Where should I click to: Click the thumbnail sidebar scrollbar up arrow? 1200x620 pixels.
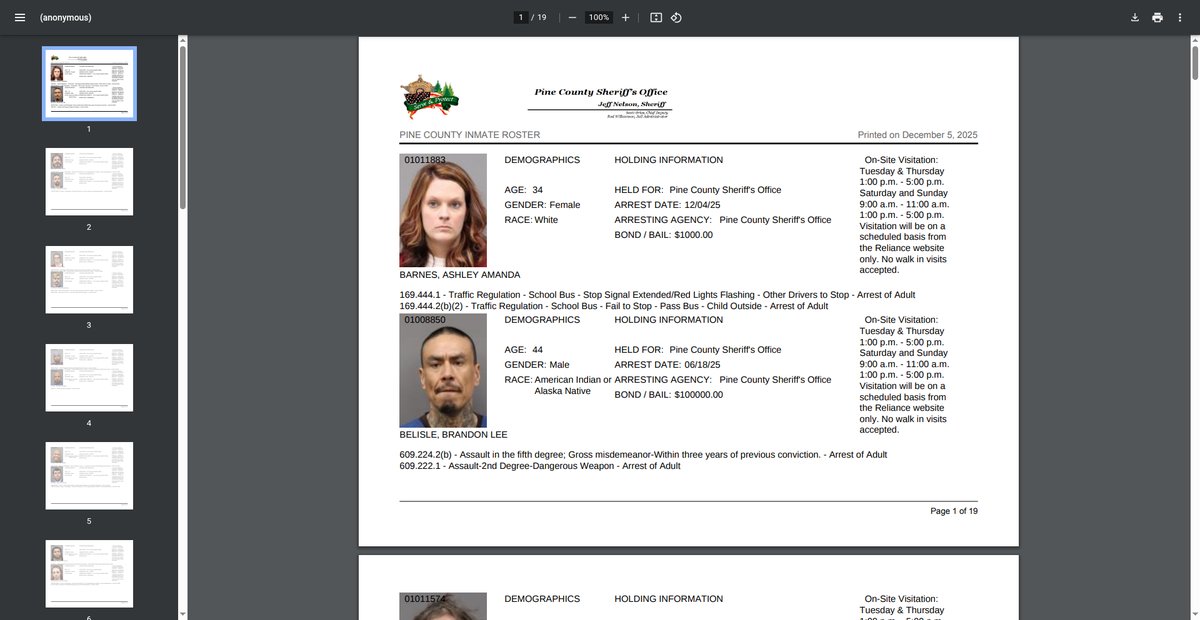182,40
